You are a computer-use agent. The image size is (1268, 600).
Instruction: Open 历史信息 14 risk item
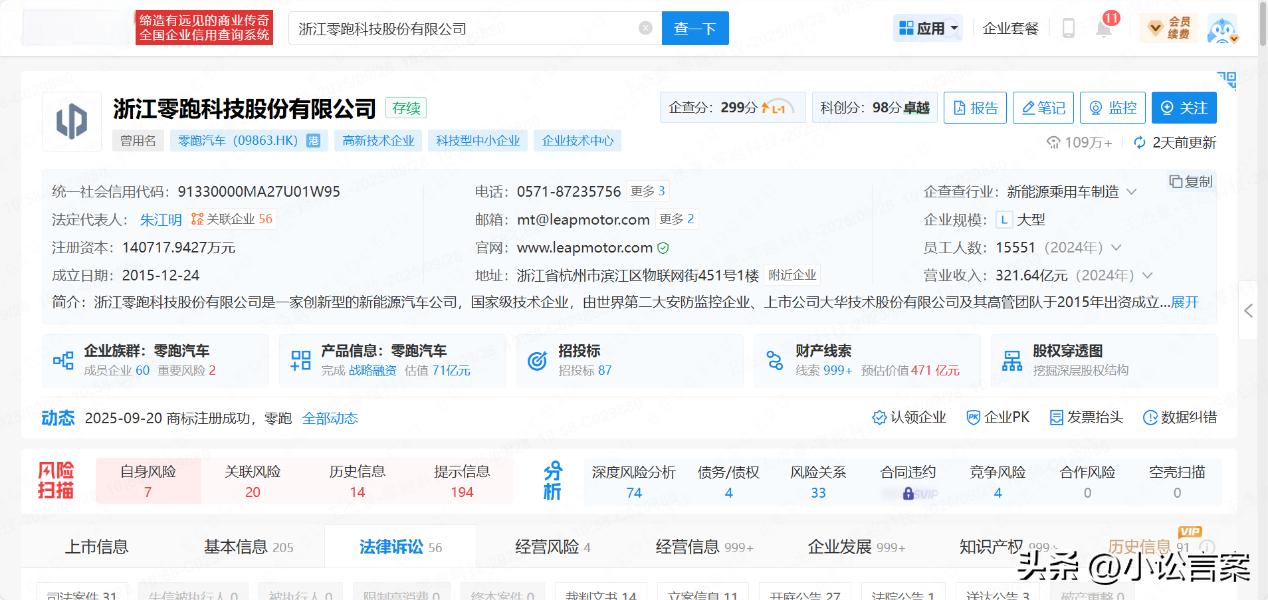(357, 481)
